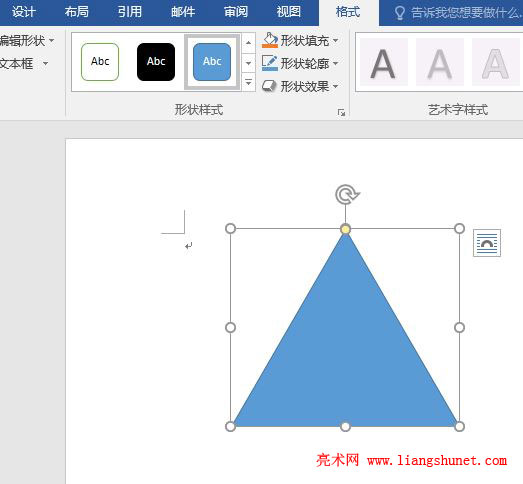Click the lightbulb Tell Me icon
Viewport: 523px width, 484px height.
pyautogui.click(x=399, y=13)
